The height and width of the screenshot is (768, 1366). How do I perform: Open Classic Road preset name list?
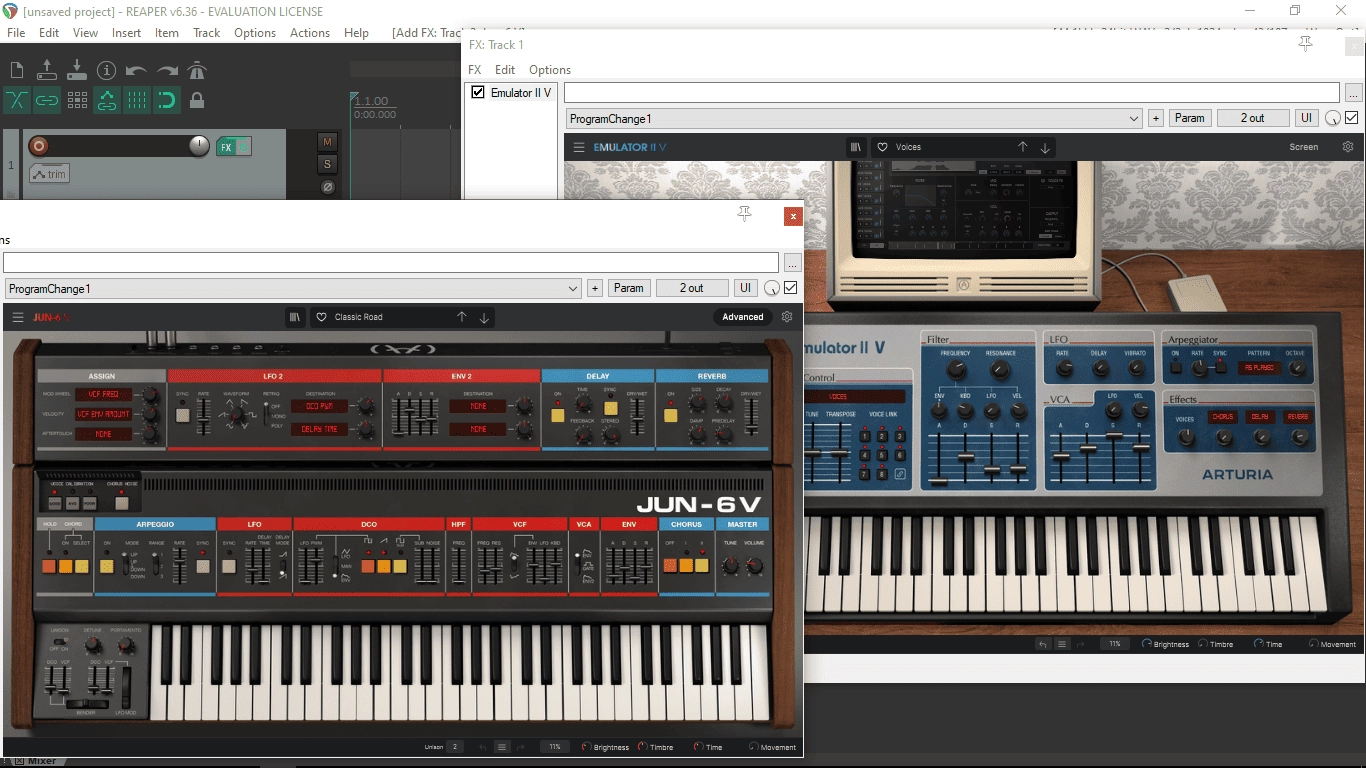[358, 317]
